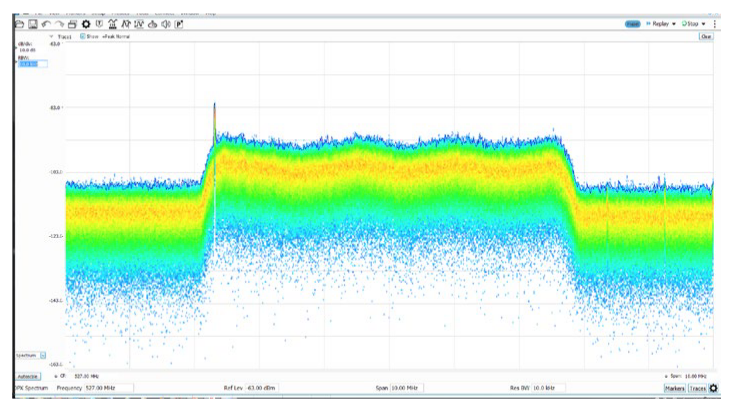733x411 pixels.
Task: Open settings with the toolbar gear icon
Action: click(x=86, y=23)
